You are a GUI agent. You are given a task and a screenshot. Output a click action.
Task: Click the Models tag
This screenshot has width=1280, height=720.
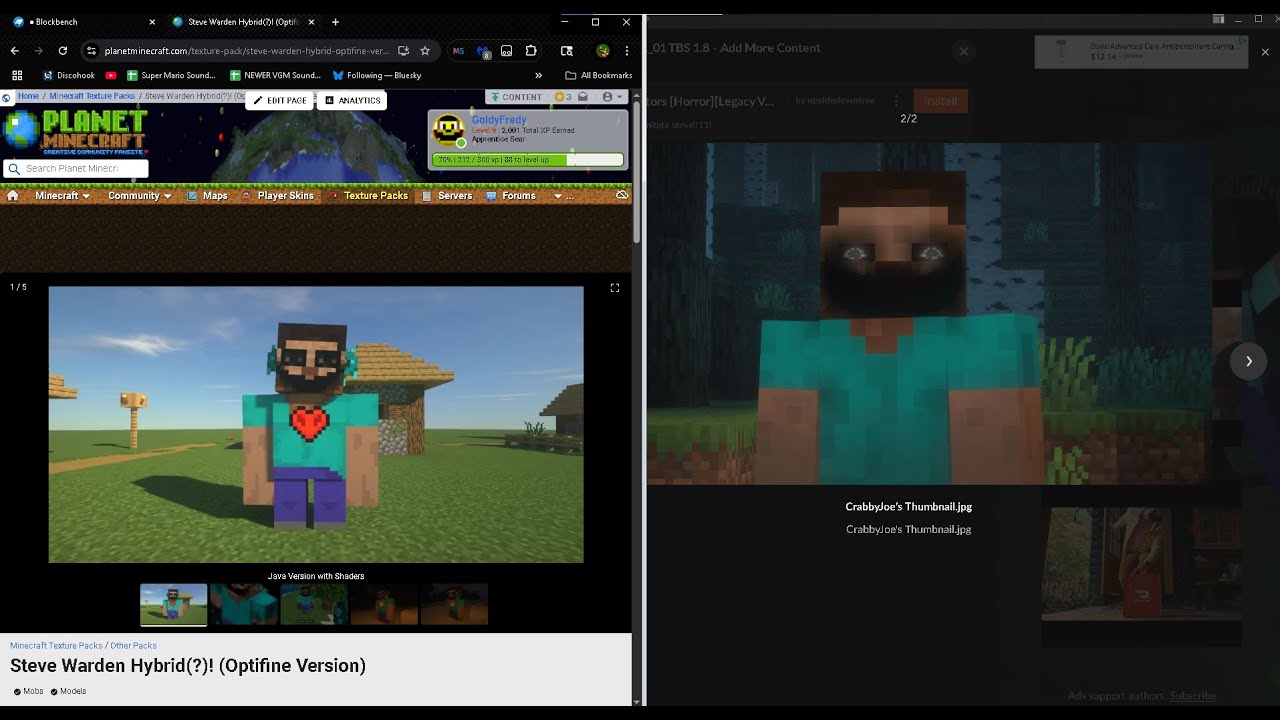click(x=68, y=691)
